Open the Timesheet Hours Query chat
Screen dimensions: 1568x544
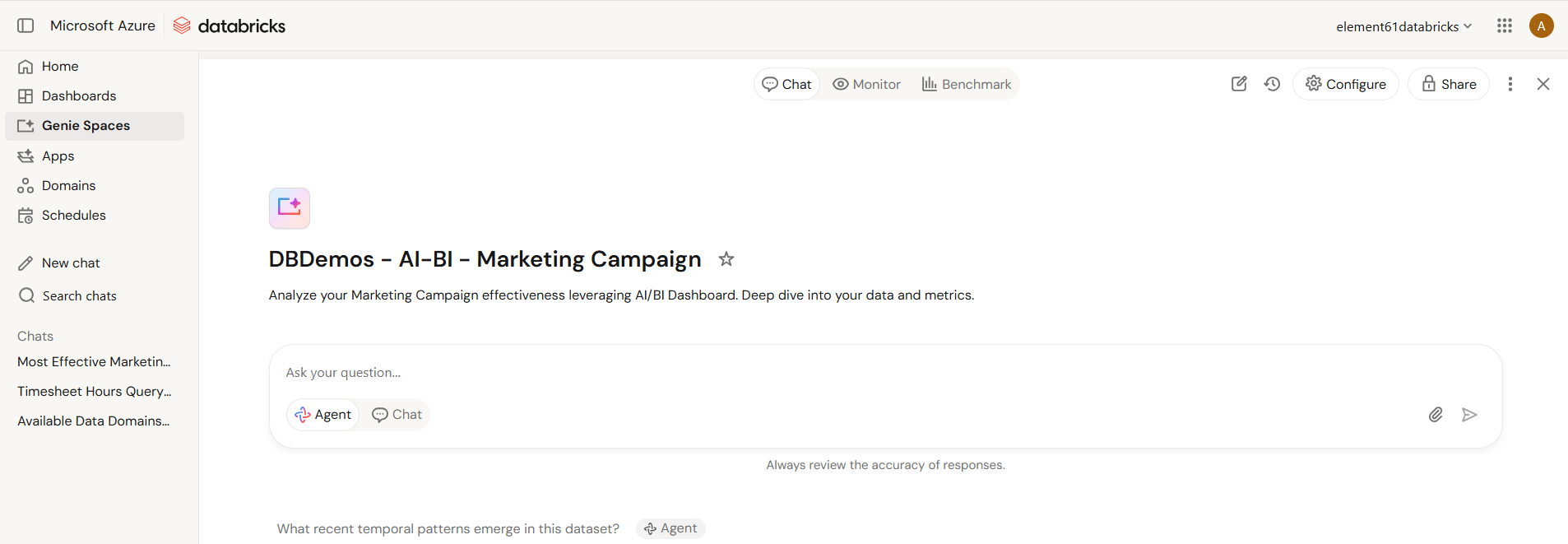95,391
